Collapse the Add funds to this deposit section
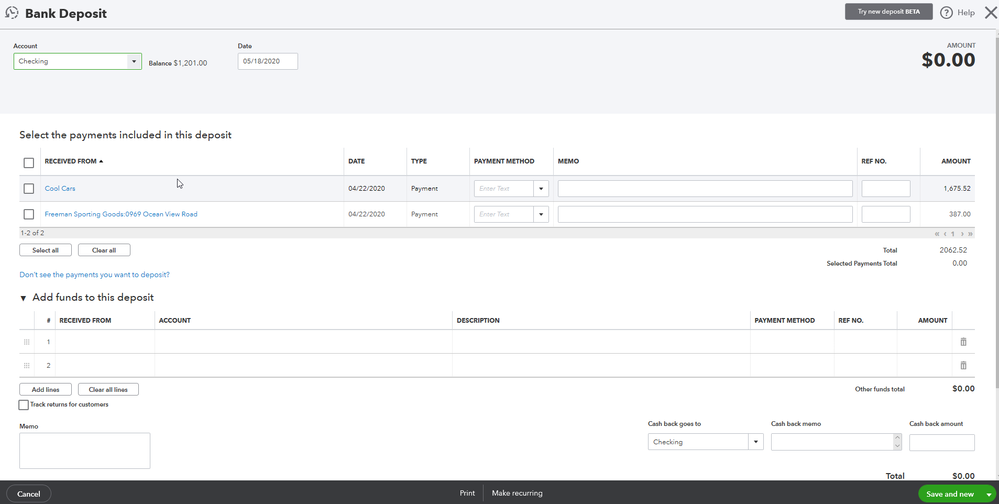Image resolution: width=999 pixels, height=504 pixels. point(24,298)
